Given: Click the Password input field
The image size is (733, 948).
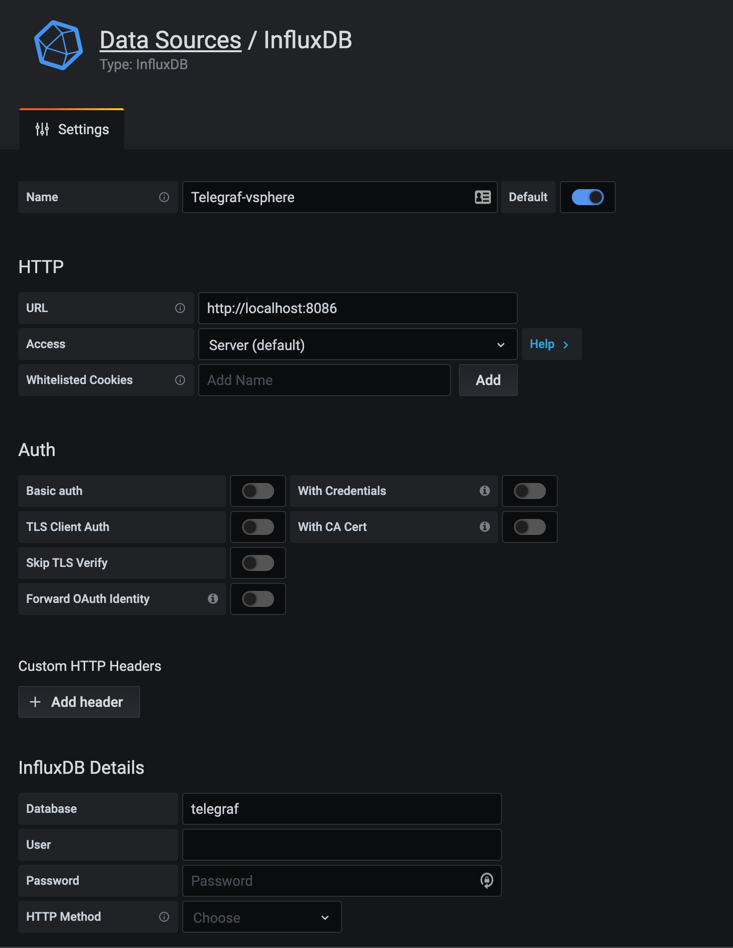Looking at the screenshot, I should [x=342, y=881].
